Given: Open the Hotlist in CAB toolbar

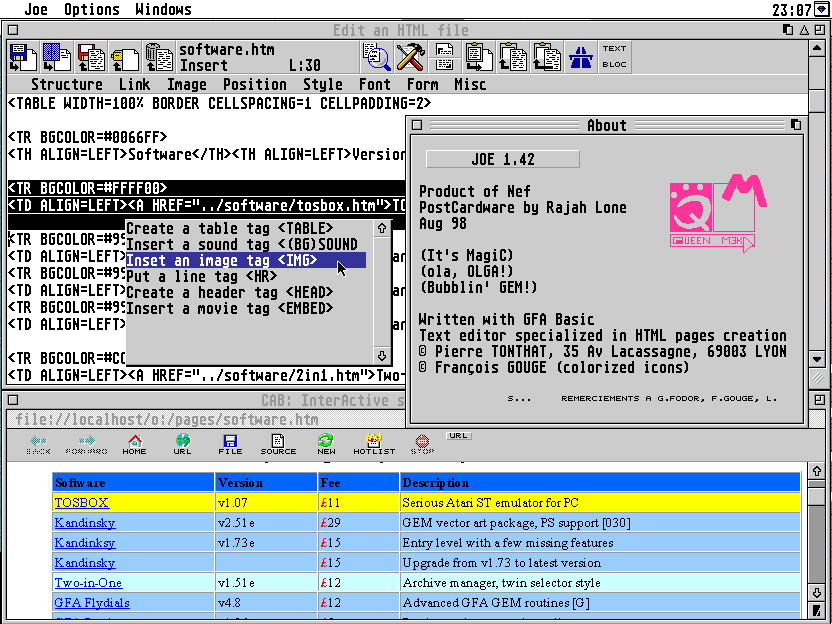Looking at the screenshot, I should point(374,445).
